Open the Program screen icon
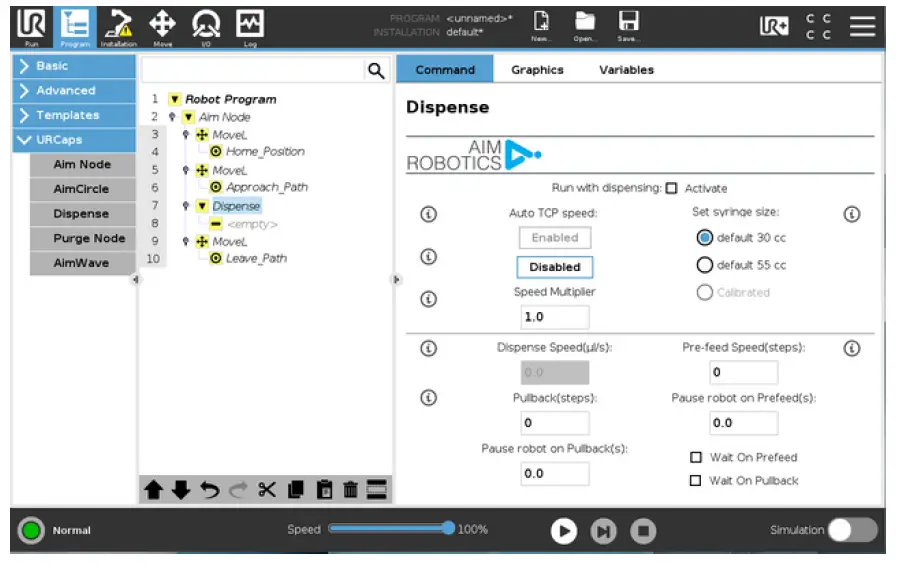 click(75, 27)
